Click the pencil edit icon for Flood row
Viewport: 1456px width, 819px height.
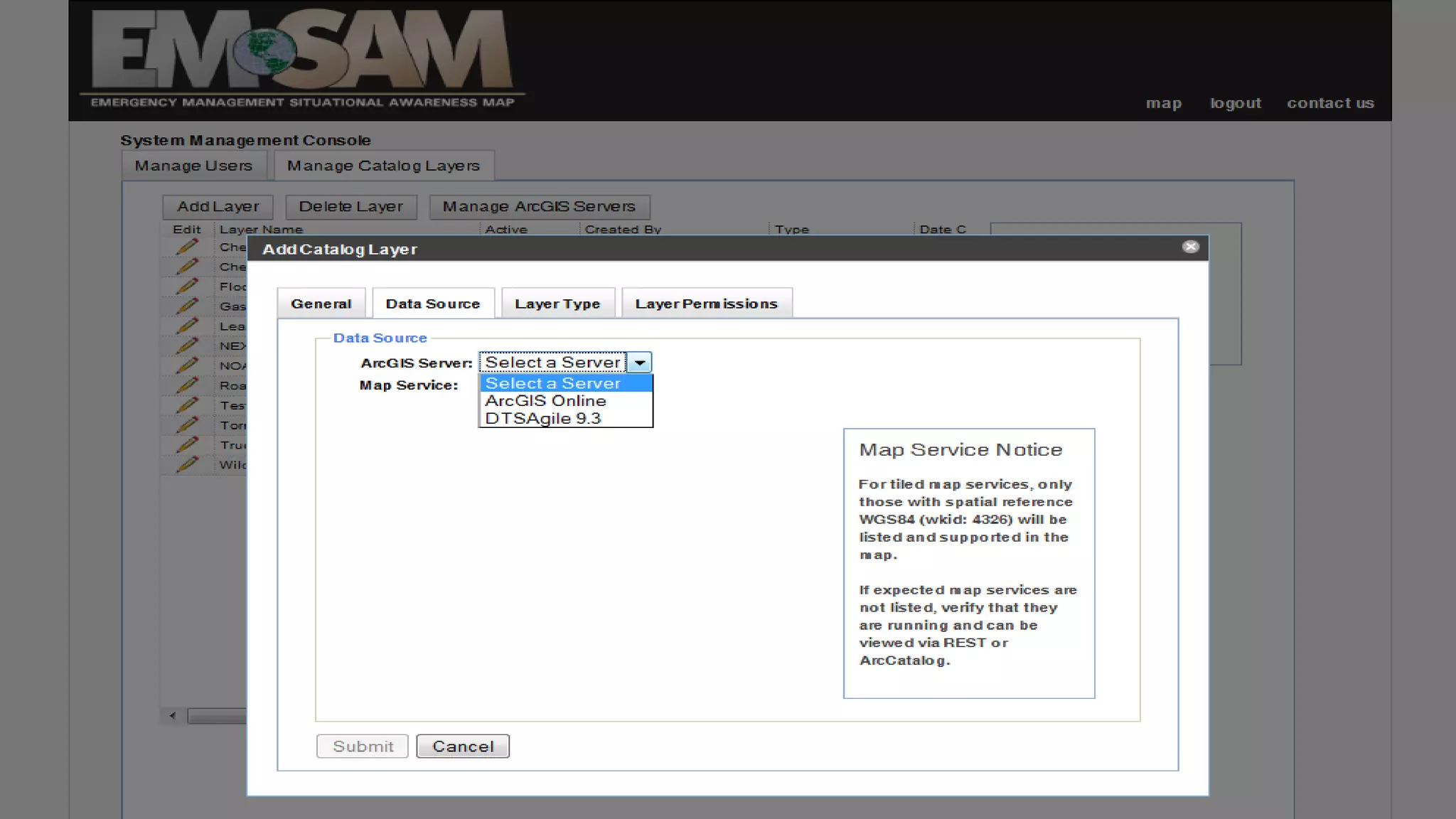click(187, 286)
